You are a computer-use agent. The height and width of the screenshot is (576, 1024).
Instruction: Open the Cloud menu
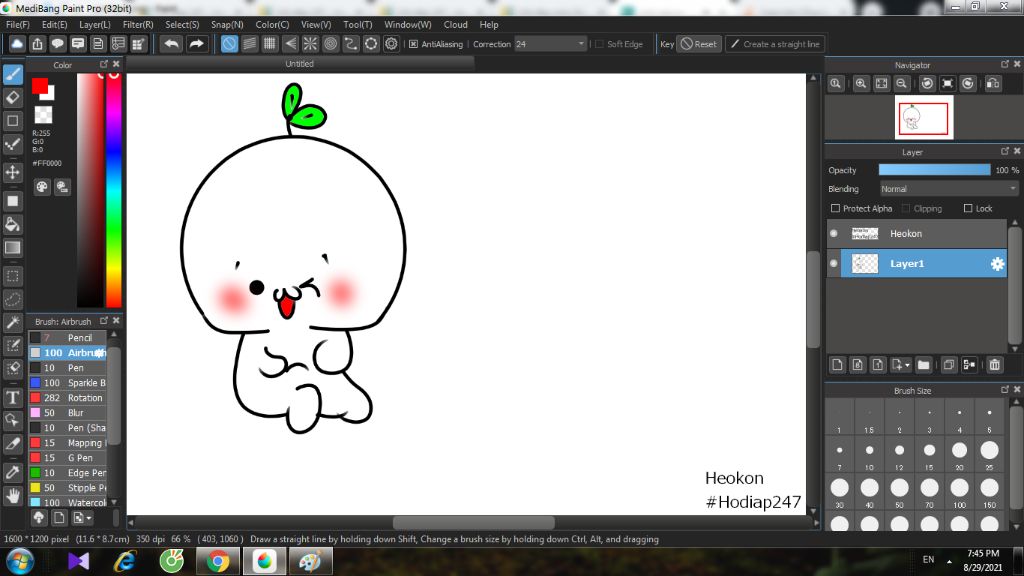pos(455,24)
